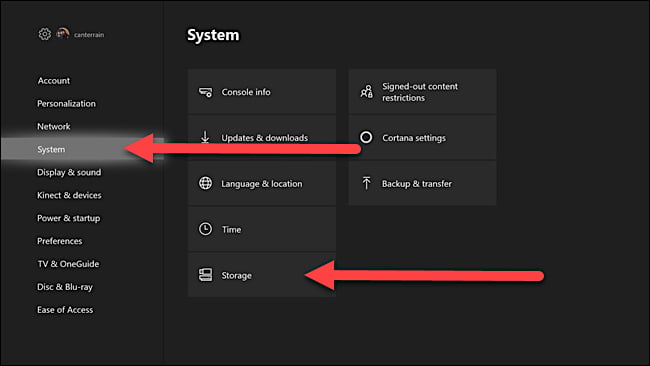
Task: Open Backup & transfer tile
Action: tap(422, 183)
